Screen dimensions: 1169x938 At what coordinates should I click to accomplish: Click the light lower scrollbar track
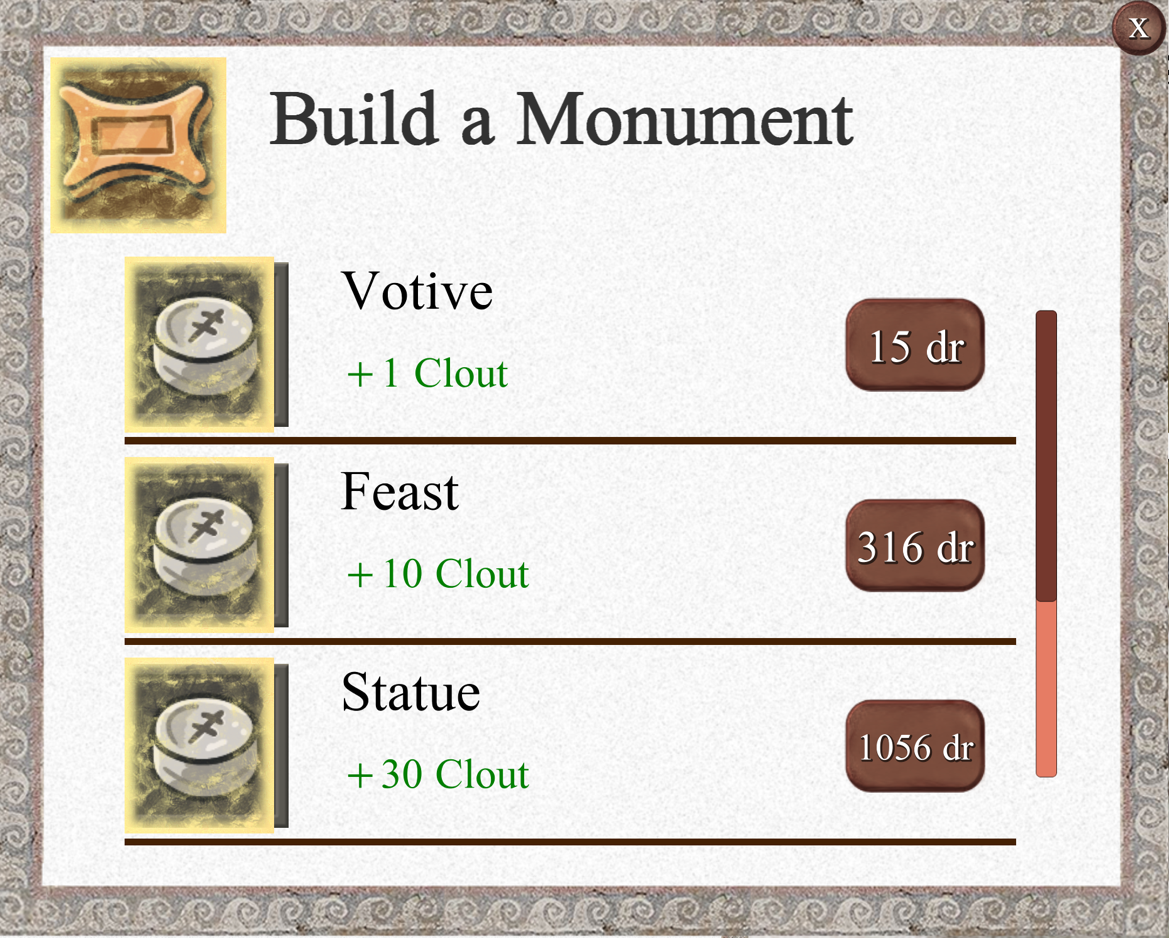1046,688
